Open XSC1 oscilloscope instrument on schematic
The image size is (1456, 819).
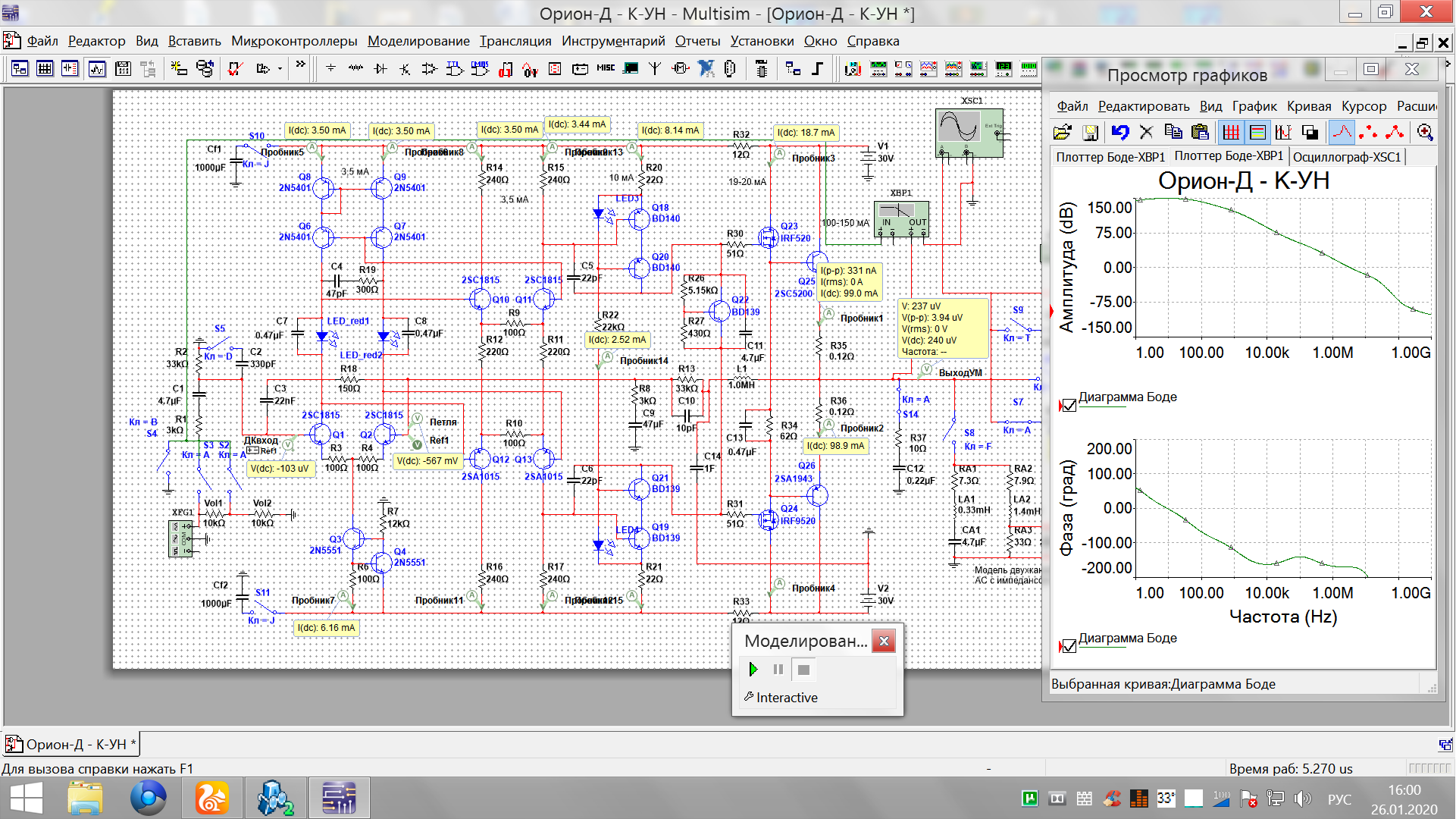(969, 133)
